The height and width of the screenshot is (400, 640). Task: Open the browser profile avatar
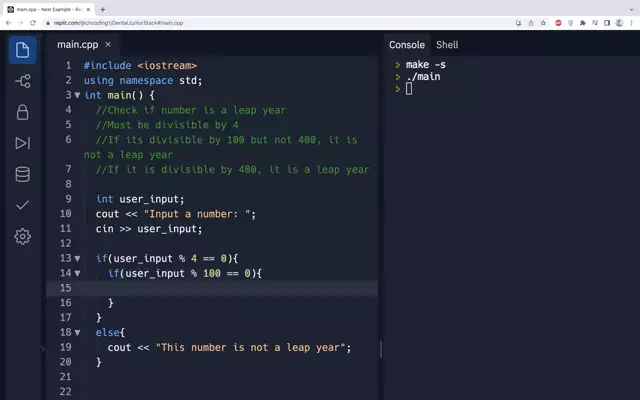(x=619, y=23)
